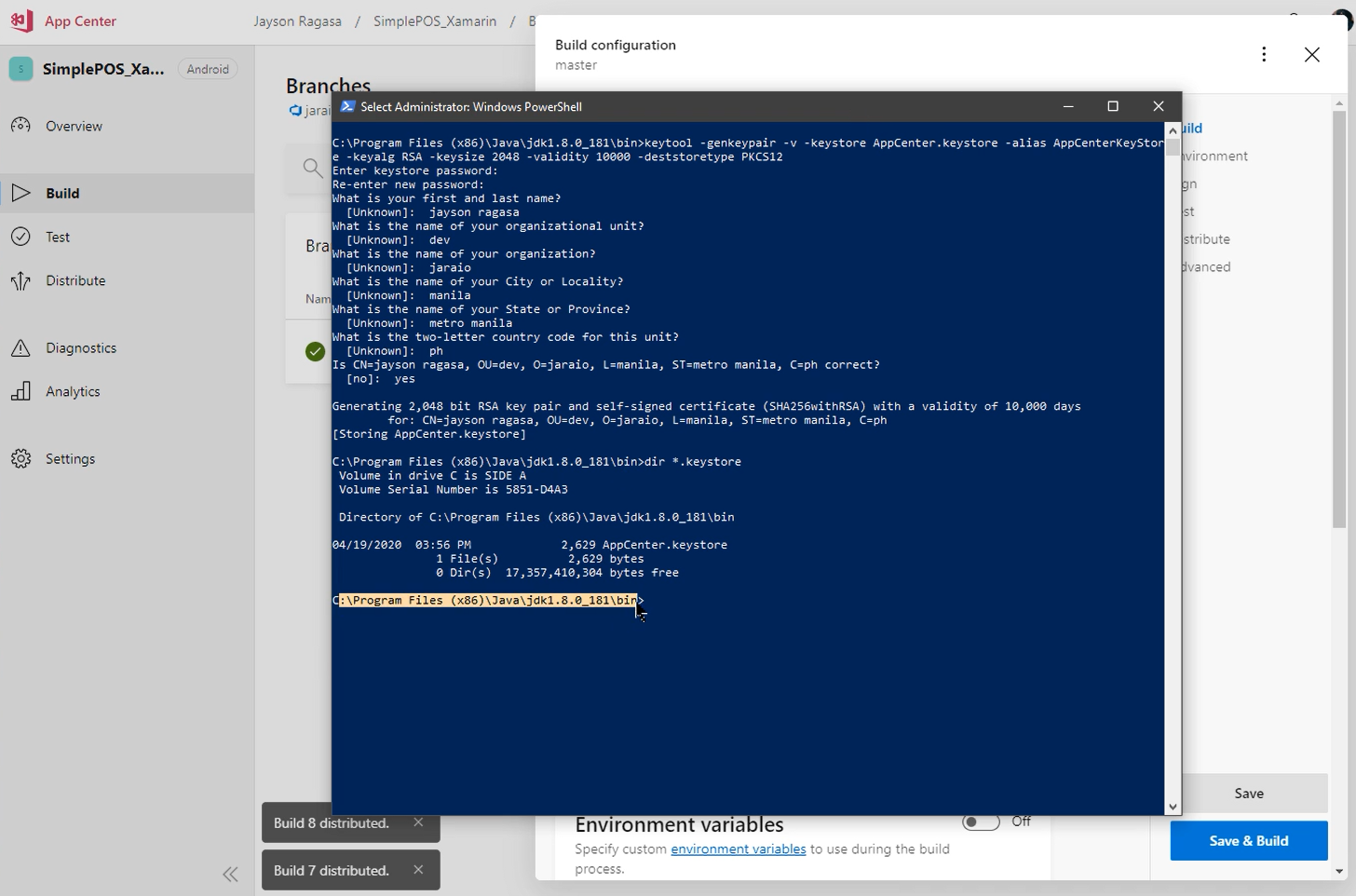The image size is (1356, 896).
Task: Open the environment variables link
Action: point(738,848)
